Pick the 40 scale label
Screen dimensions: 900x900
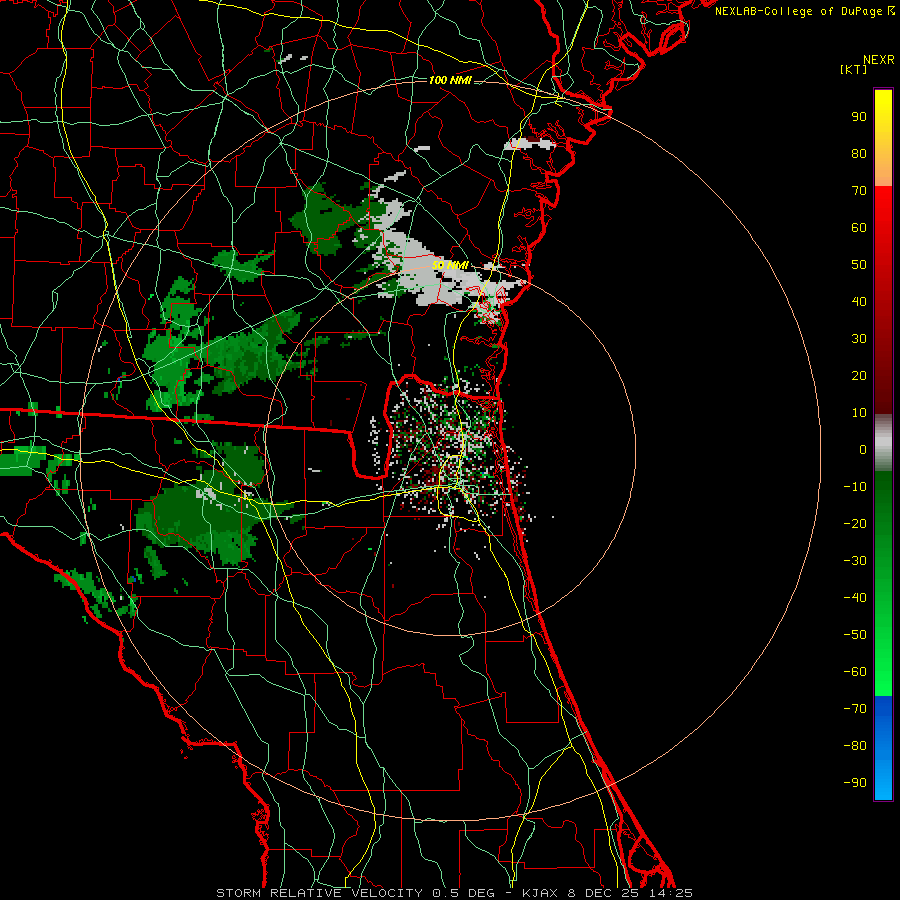tap(859, 302)
